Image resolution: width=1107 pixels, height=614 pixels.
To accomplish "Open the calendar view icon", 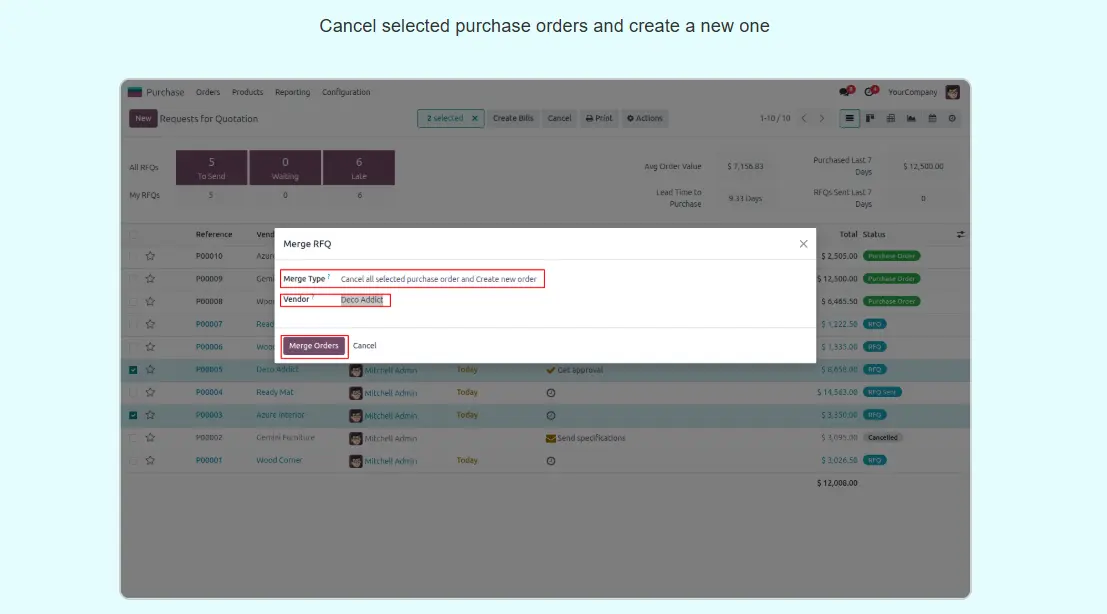I will coord(932,118).
